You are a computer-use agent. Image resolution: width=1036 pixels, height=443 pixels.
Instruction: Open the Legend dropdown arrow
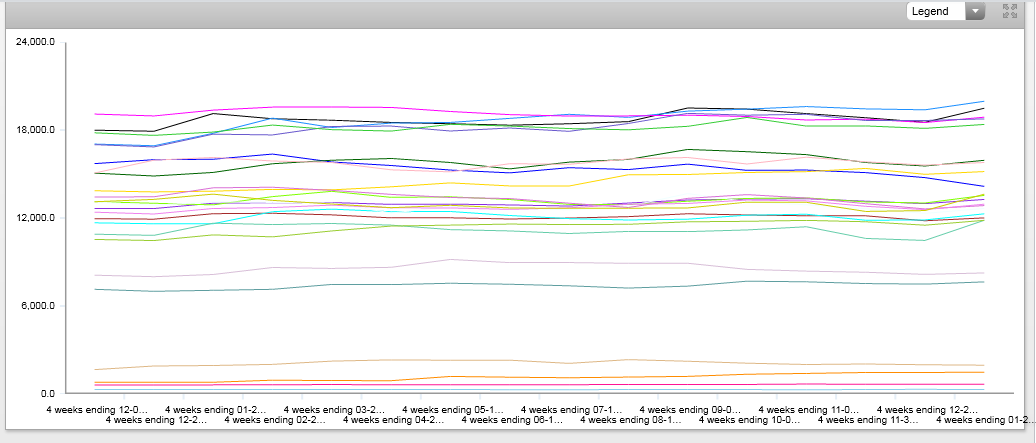point(974,11)
